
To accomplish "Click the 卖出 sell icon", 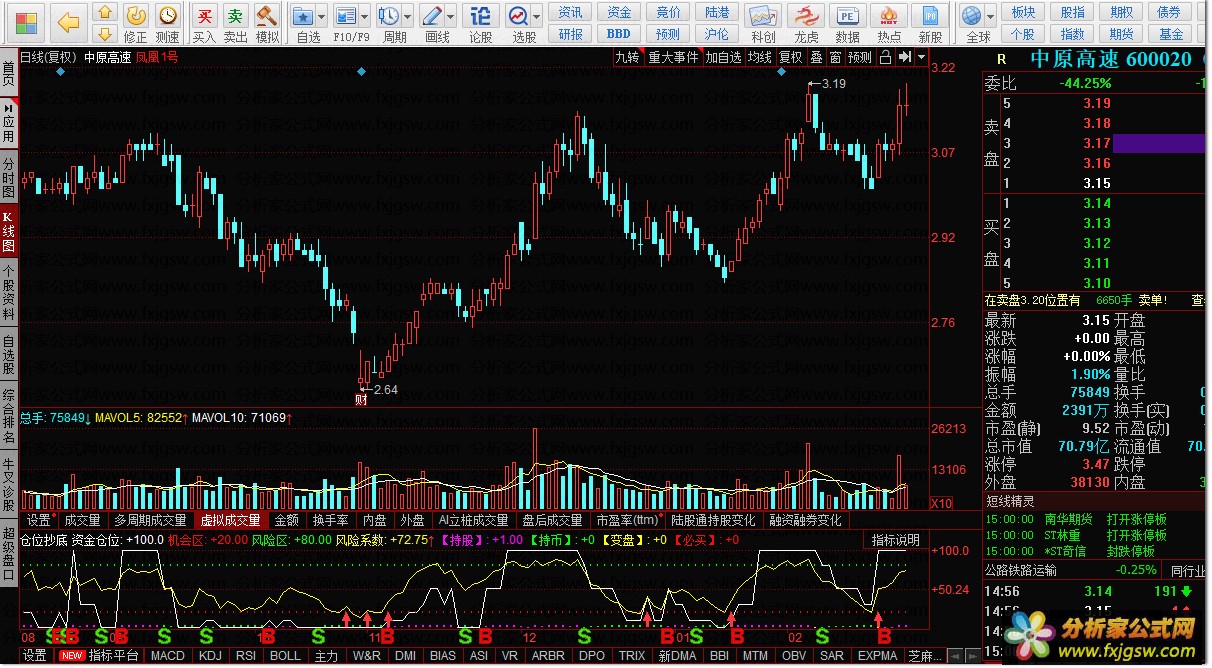I will click(235, 23).
